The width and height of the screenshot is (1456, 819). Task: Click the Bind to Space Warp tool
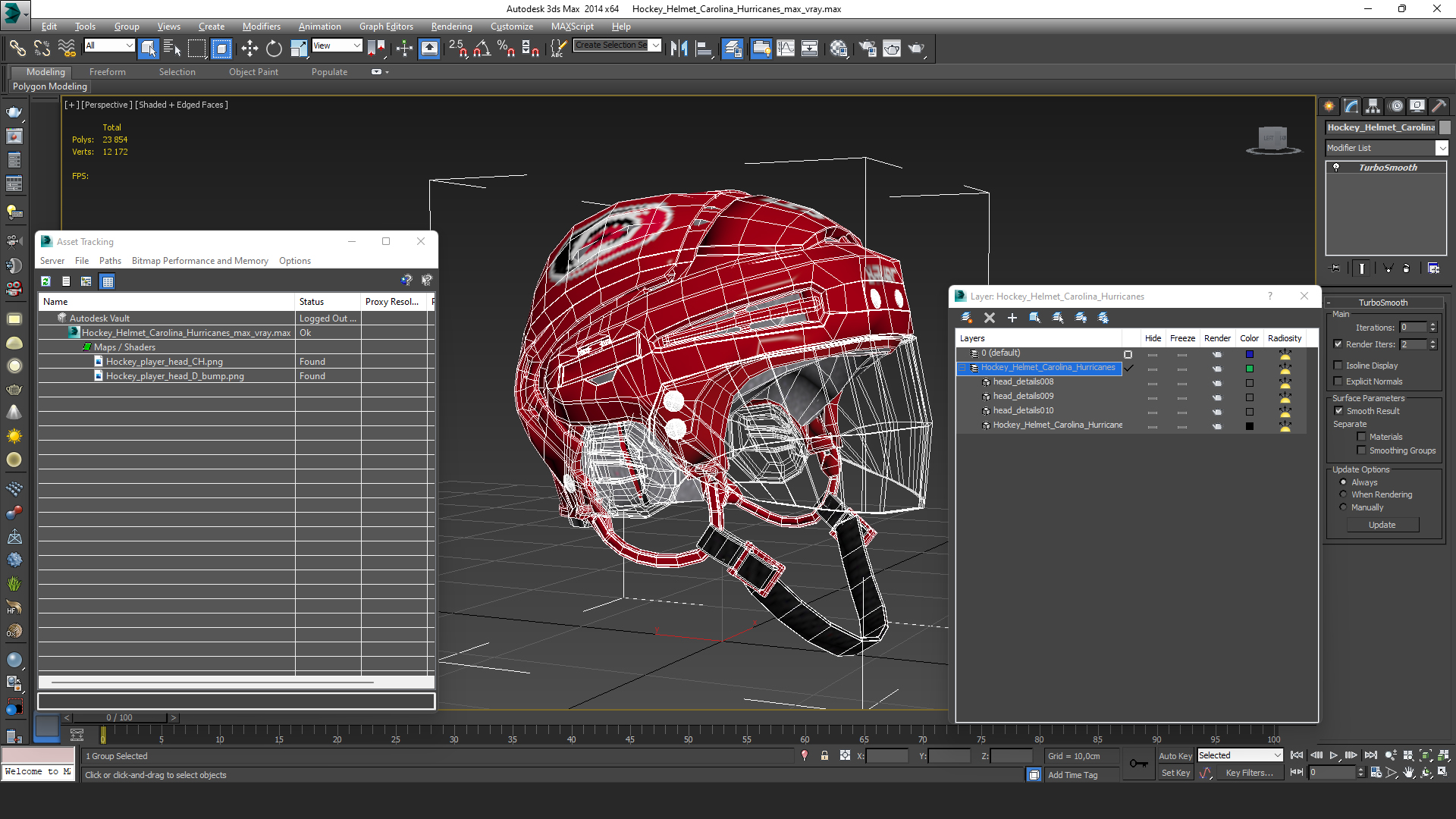67,49
